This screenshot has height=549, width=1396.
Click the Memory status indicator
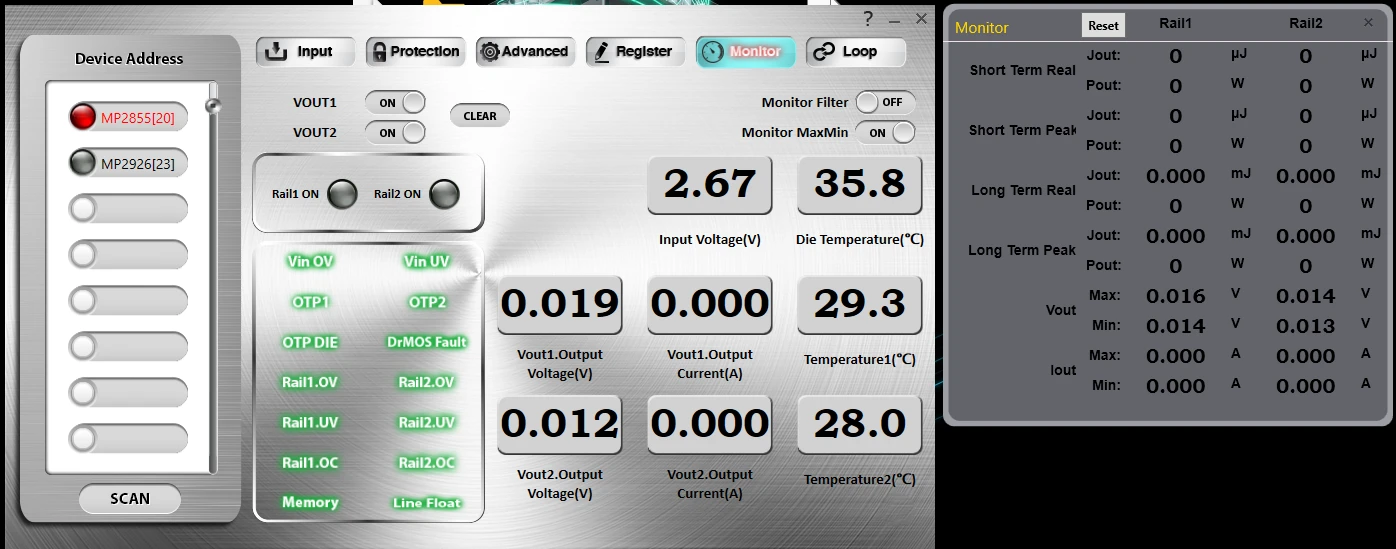click(x=310, y=502)
